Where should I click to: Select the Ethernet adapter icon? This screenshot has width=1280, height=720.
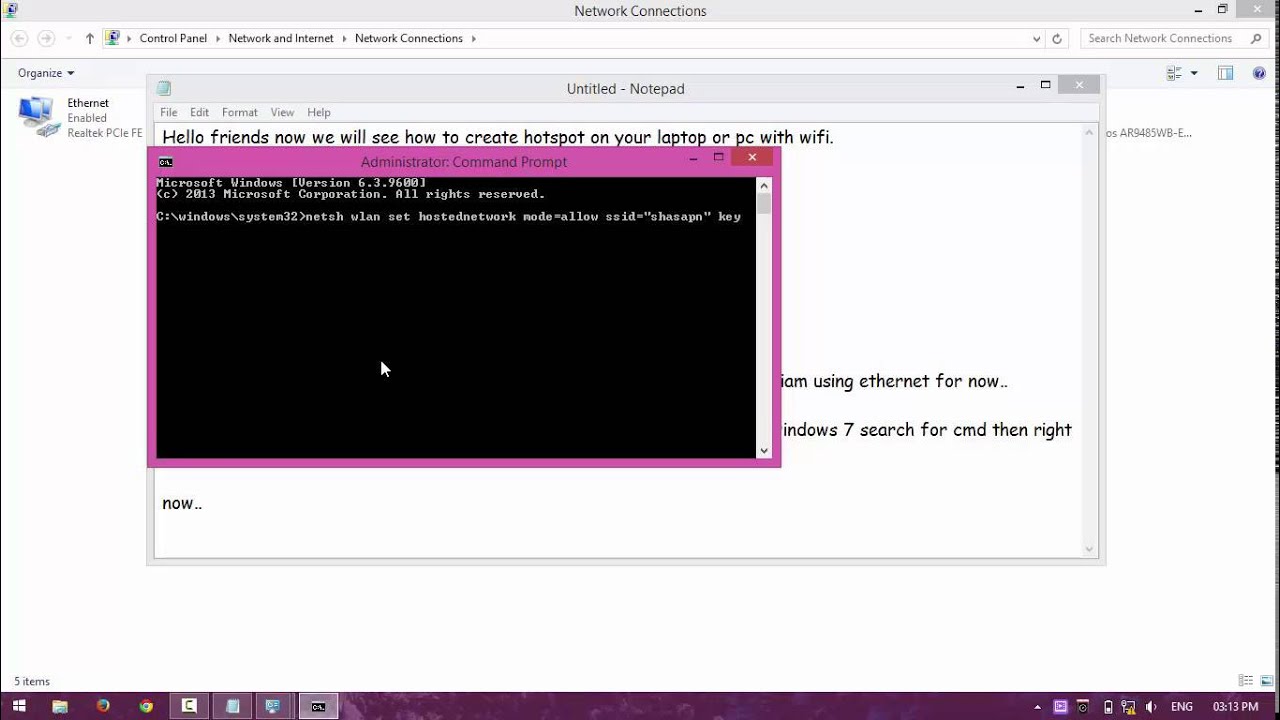[x=38, y=117]
